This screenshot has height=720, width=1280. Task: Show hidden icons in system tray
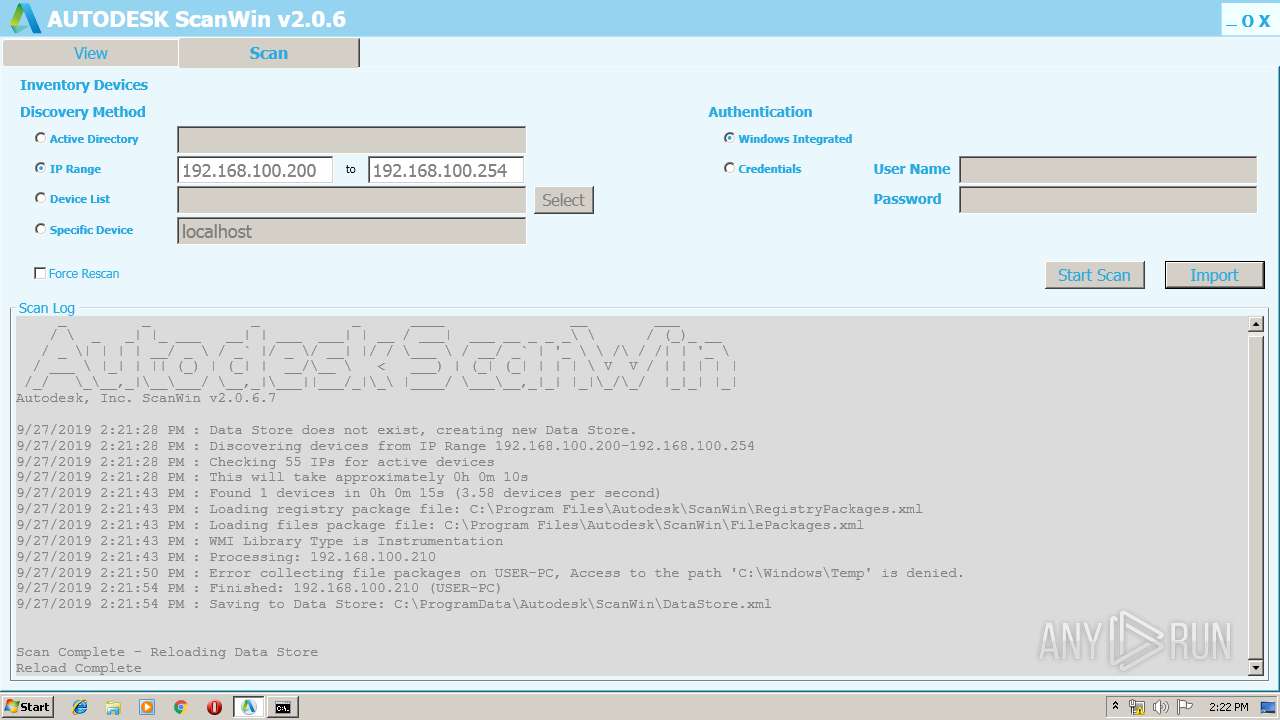point(1115,707)
